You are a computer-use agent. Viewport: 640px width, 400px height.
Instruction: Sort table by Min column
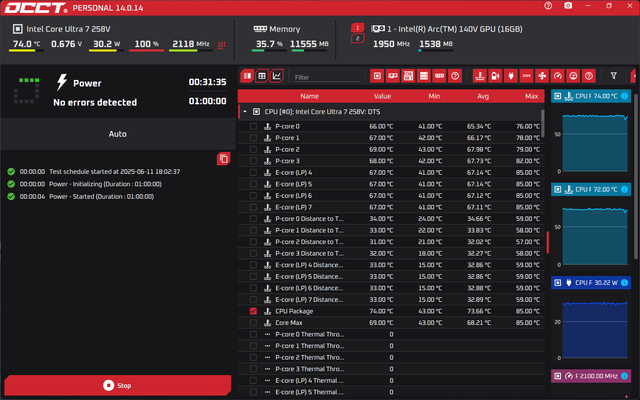[434, 96]
